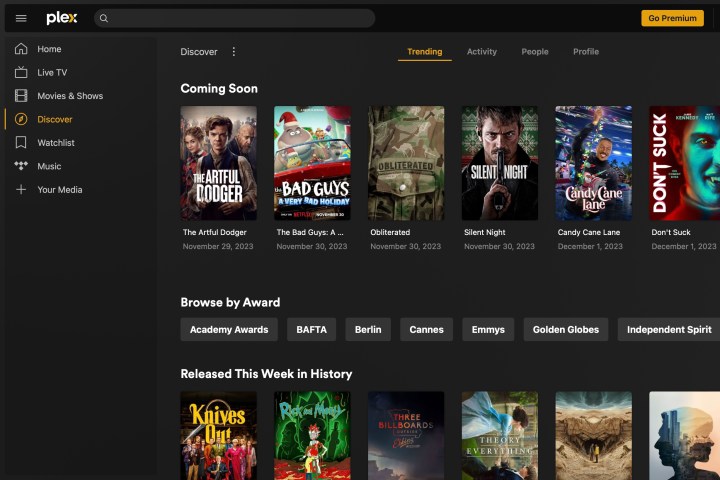Select the Movies & Shows film icon
Image resolution: width=720 pixels, height=480 pixels.
(21, 96)
